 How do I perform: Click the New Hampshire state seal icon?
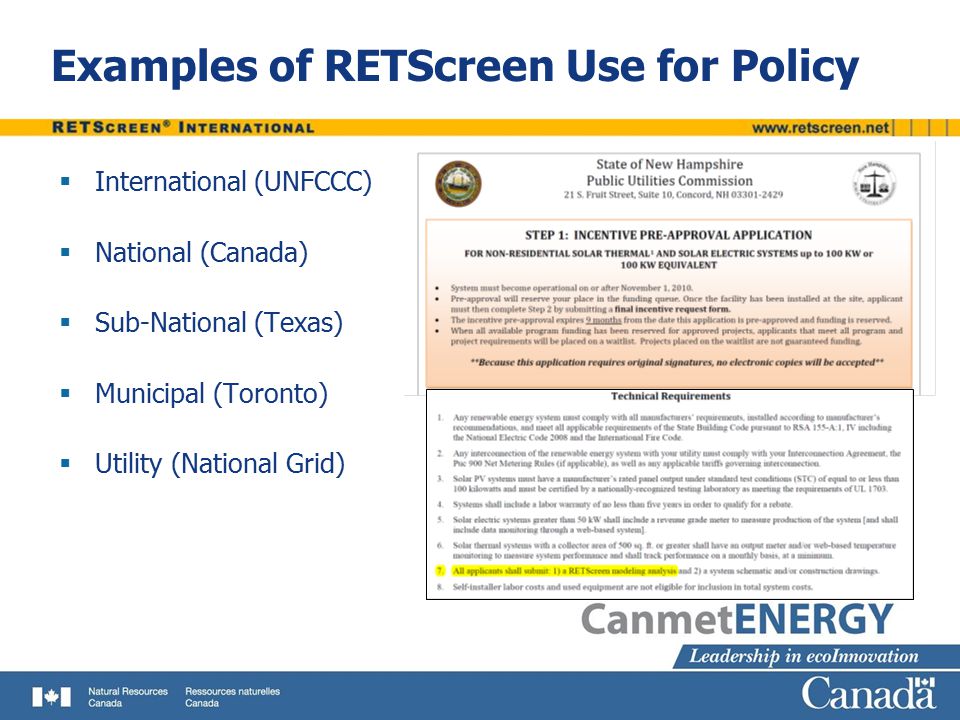tap(458, 184)
